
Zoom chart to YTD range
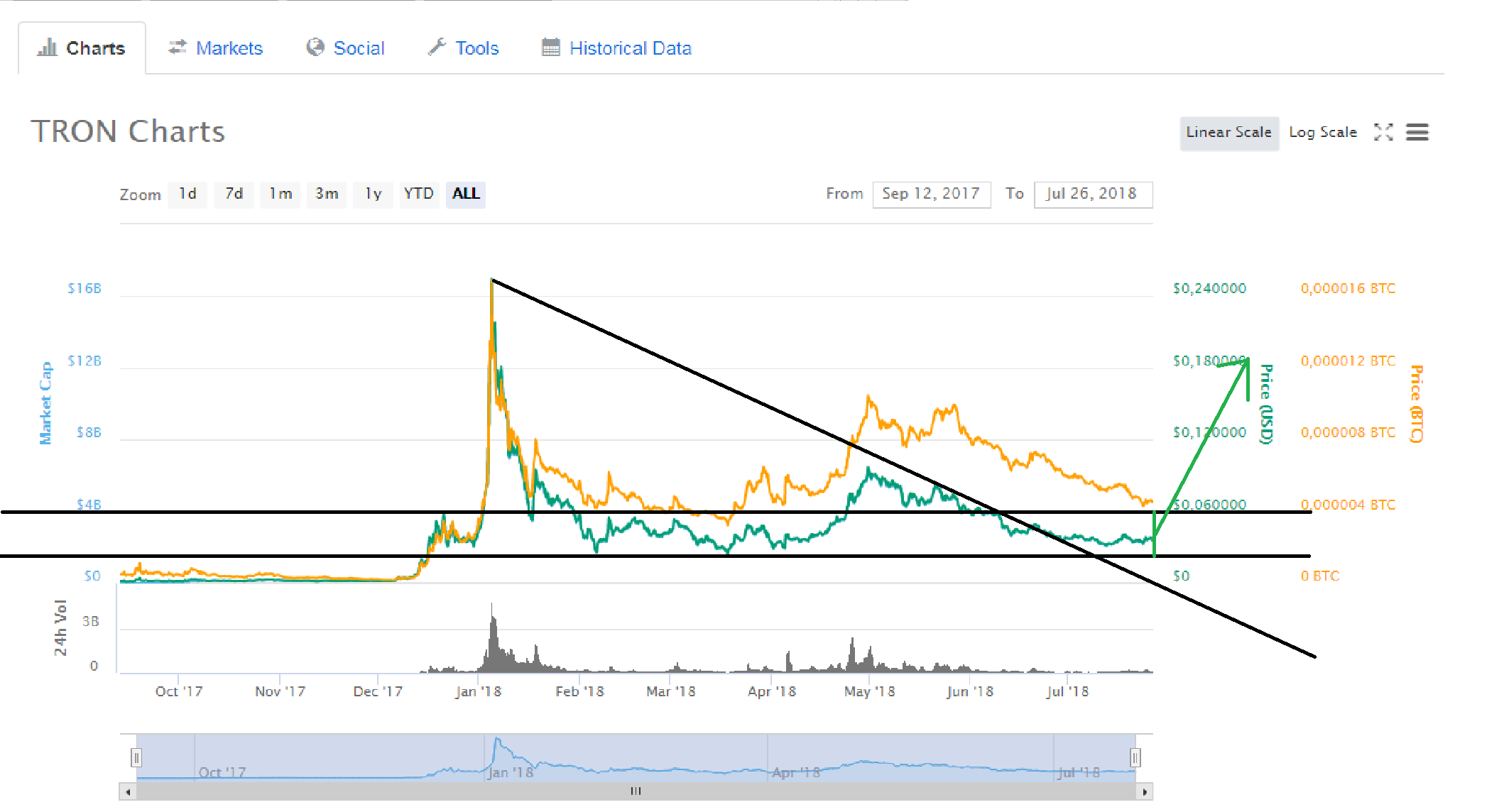(x=418, y=194)
